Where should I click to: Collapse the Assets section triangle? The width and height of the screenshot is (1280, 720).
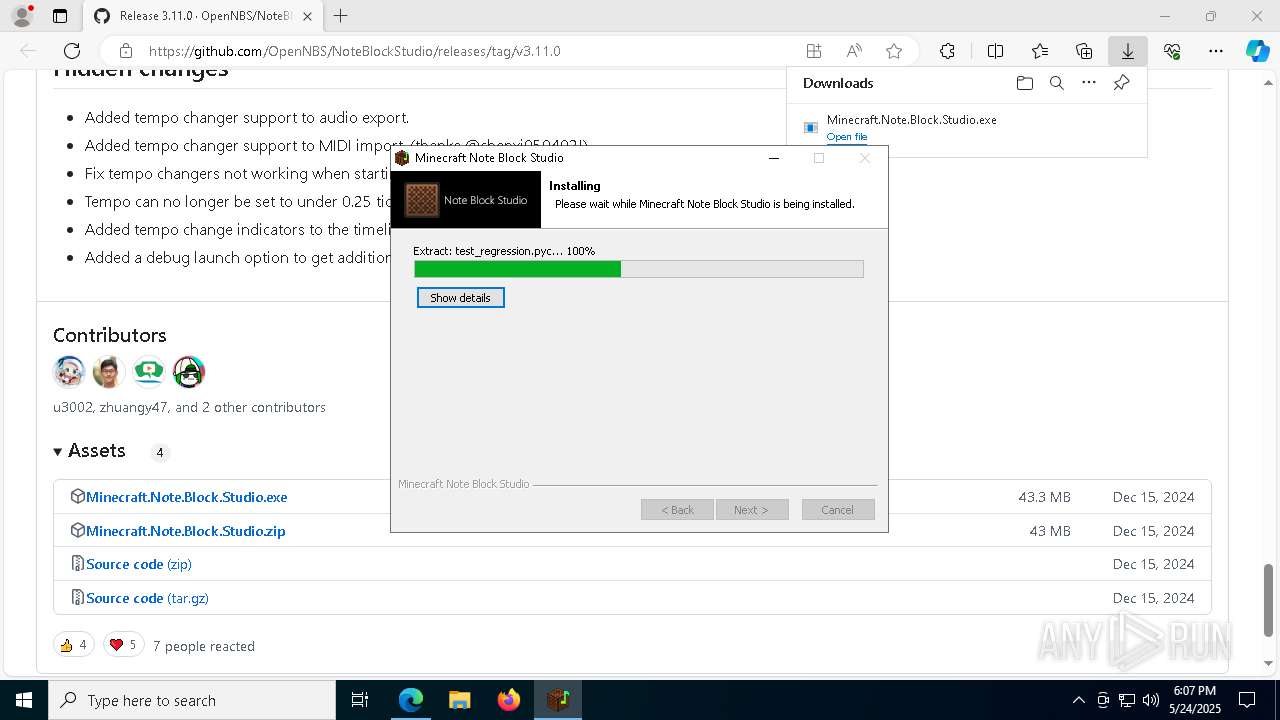pyautogui.click(x=58, y=452)
